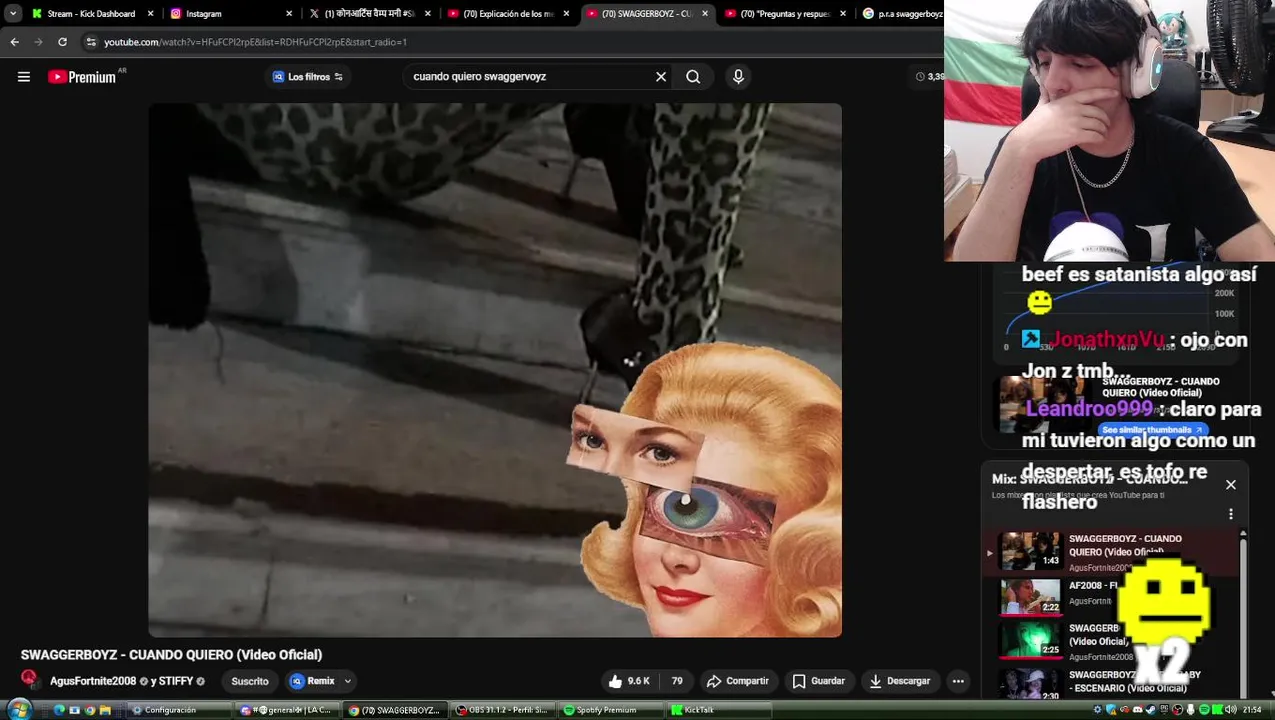Viewport: 1275px width, 720px height.
Task: Share the video via Compartir
Action: click(737, 681)
